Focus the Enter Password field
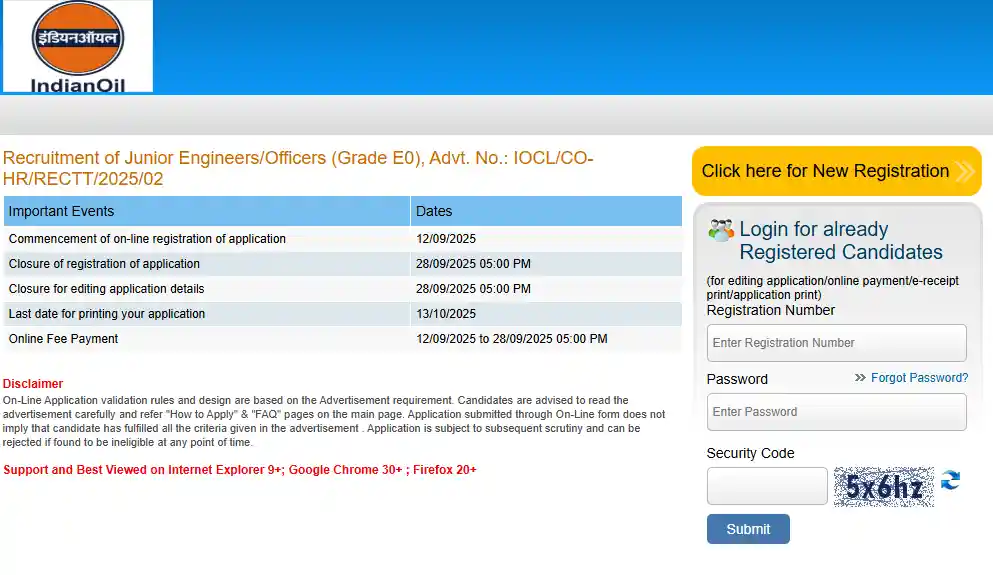 pos(836,412)
